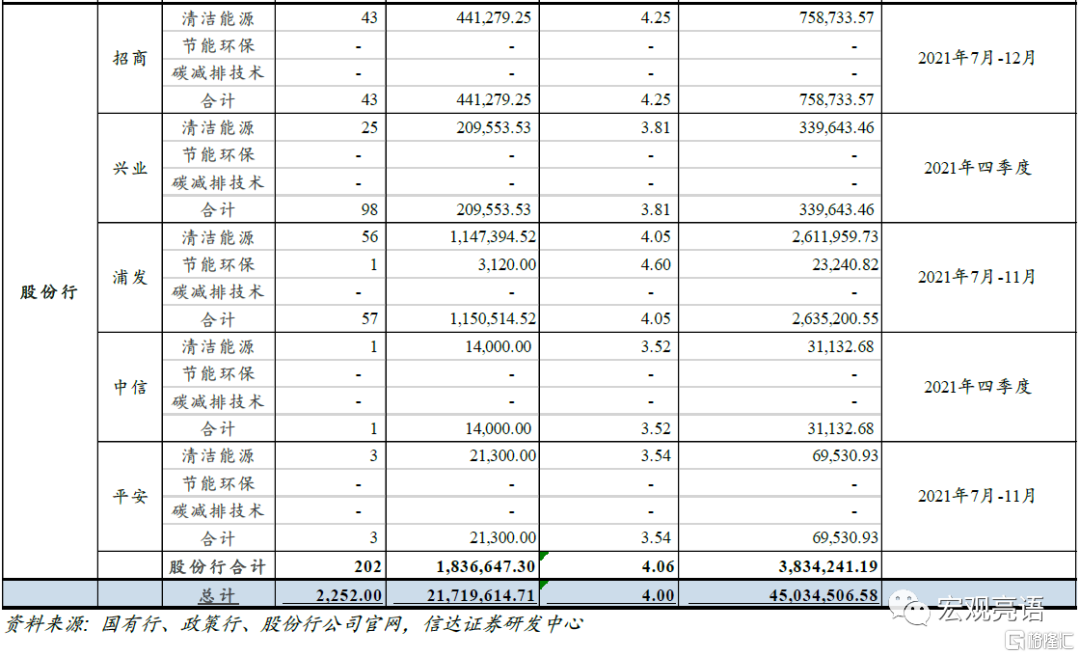Click the count 56 in 浦发 清洁能源 row
The width and height of the screenshot is (1080, 657).
[x=369, y=237]
